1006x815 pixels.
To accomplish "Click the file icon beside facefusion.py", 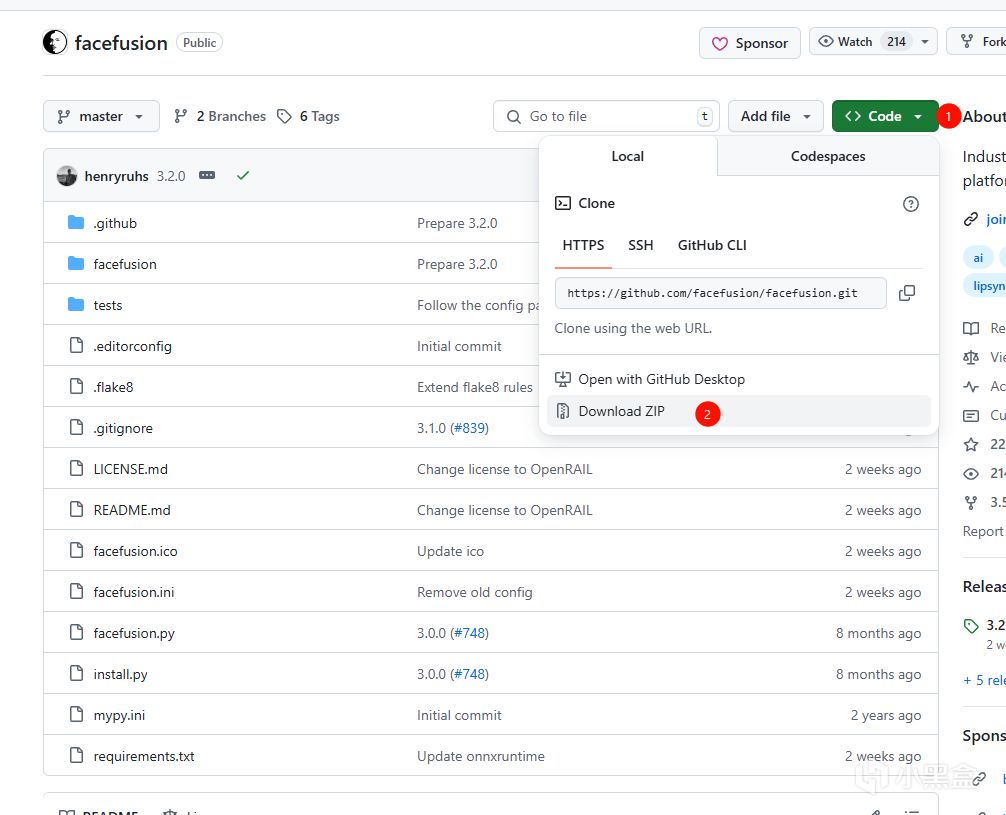I will click(x=76, y=633).
